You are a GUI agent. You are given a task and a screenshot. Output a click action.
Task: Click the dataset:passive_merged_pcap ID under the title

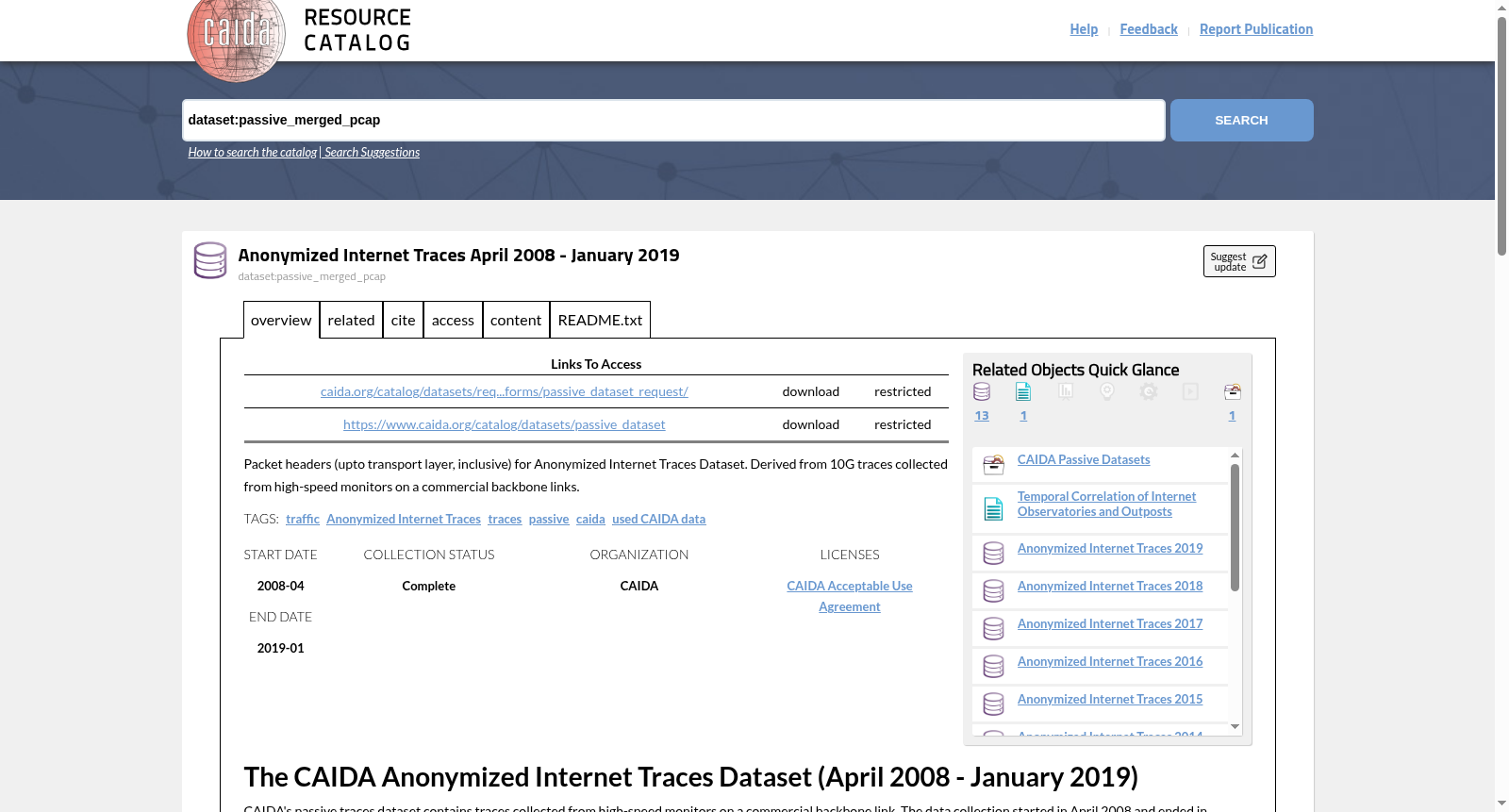pos(312,276)
